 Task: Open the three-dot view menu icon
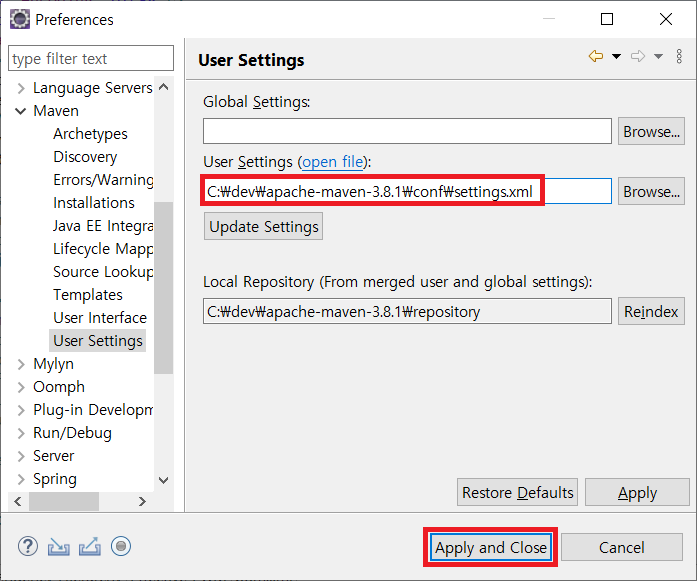click(679, 56)
